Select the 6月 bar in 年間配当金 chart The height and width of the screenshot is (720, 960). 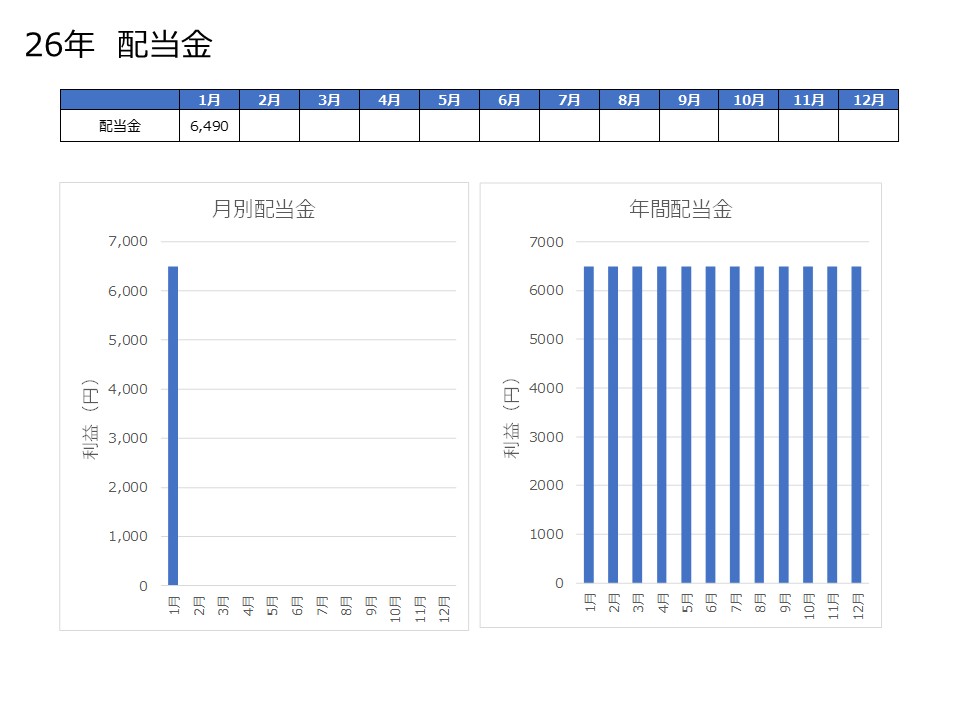tap(710, 425)
